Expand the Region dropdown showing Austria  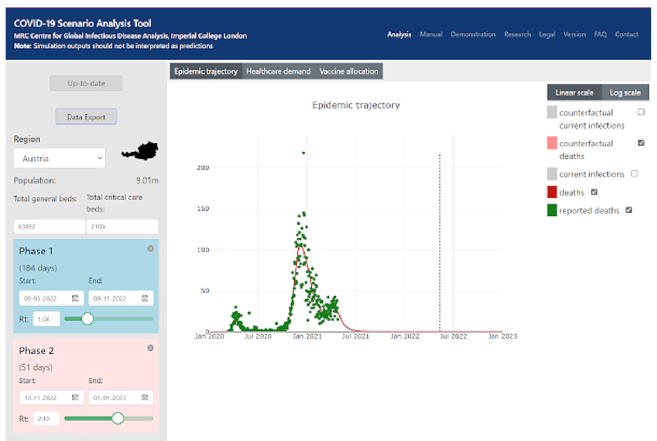click(60, 158)
